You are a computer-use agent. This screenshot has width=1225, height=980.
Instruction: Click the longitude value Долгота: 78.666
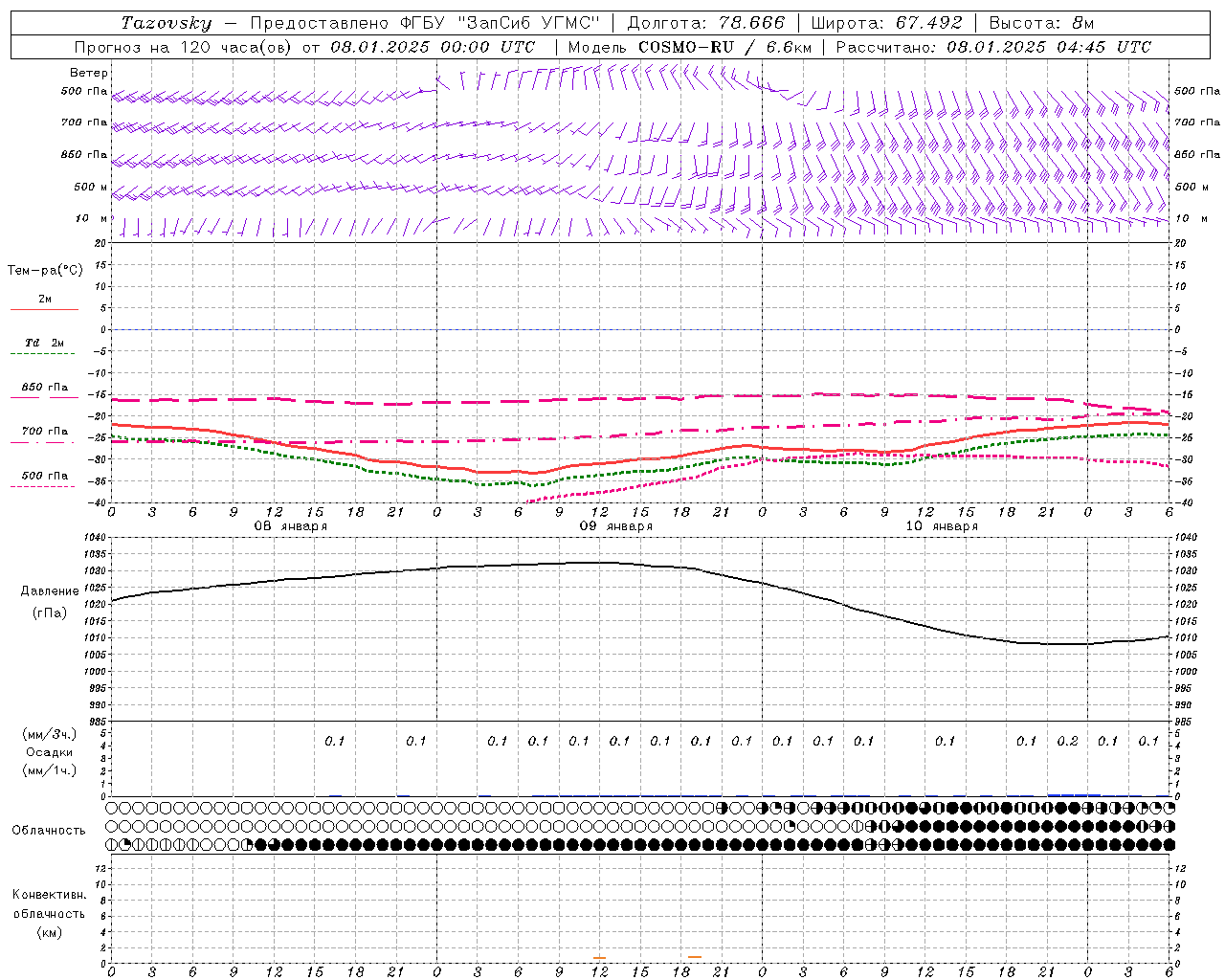[x=706, y=23]
